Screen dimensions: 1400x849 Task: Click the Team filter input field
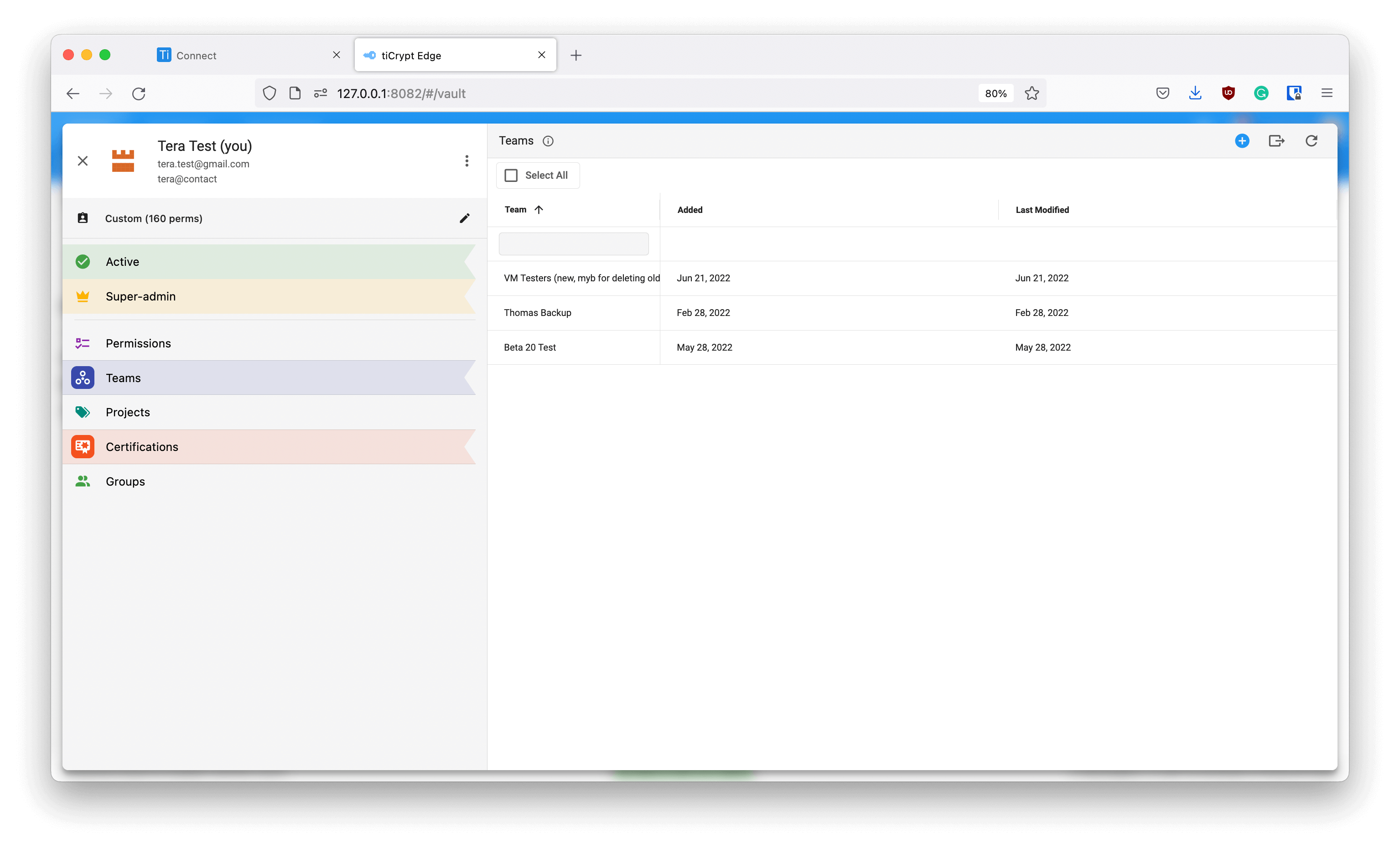(573, 244)
